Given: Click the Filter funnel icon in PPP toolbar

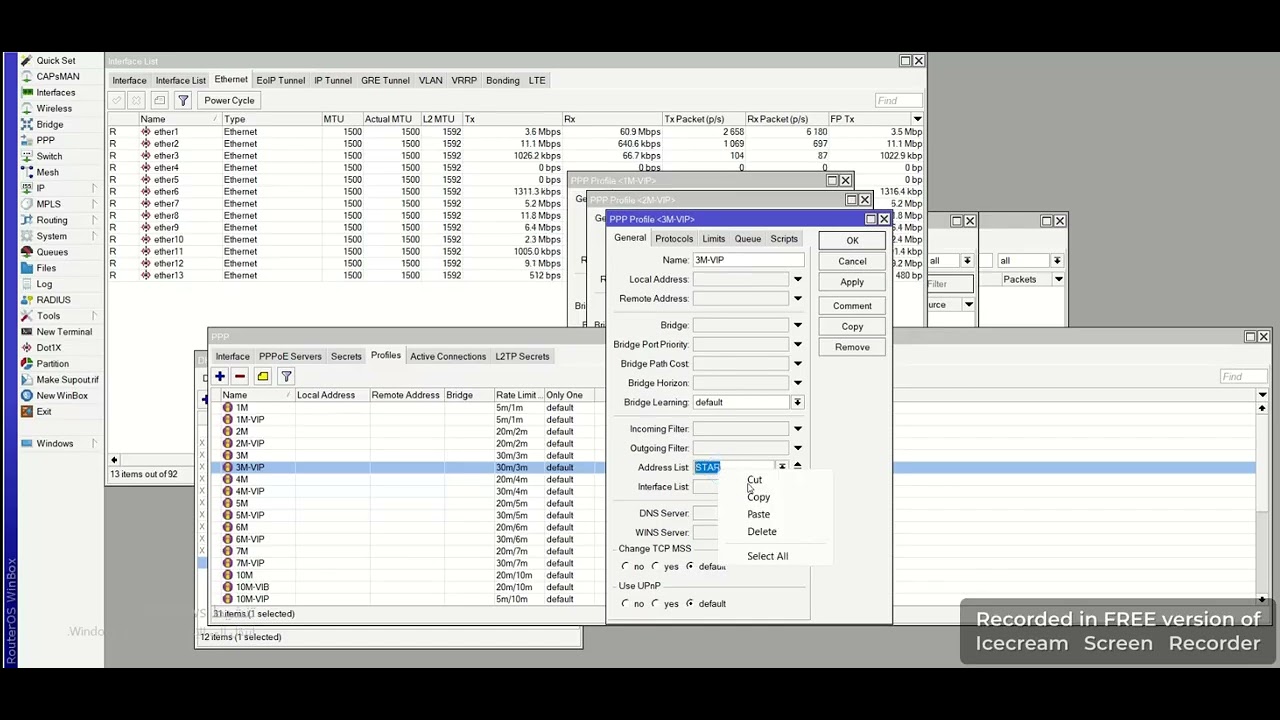Looking at the screenshot, I should [x=286, y=377].
